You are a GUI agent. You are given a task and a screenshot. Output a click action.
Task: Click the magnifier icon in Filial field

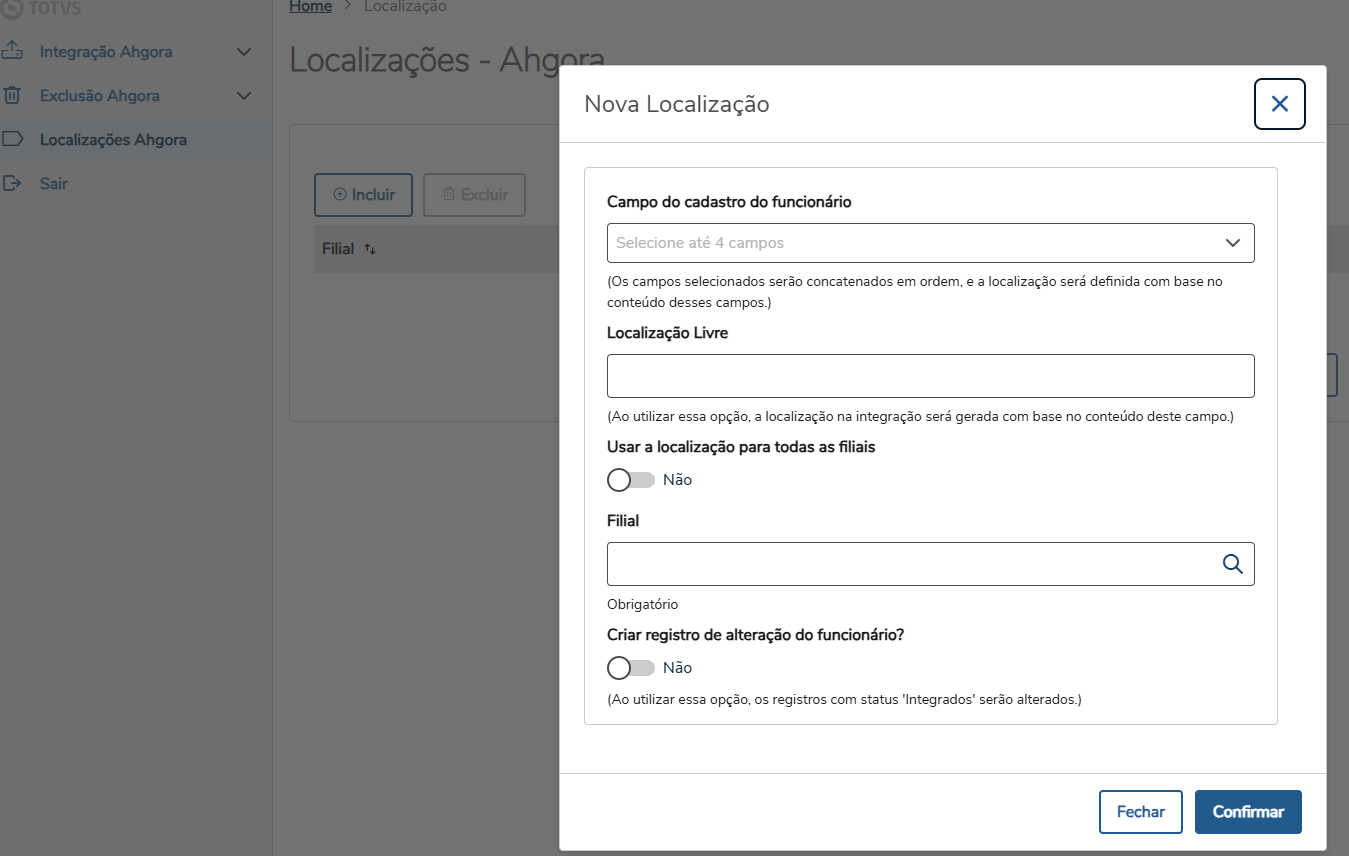tap(1232, 564)
